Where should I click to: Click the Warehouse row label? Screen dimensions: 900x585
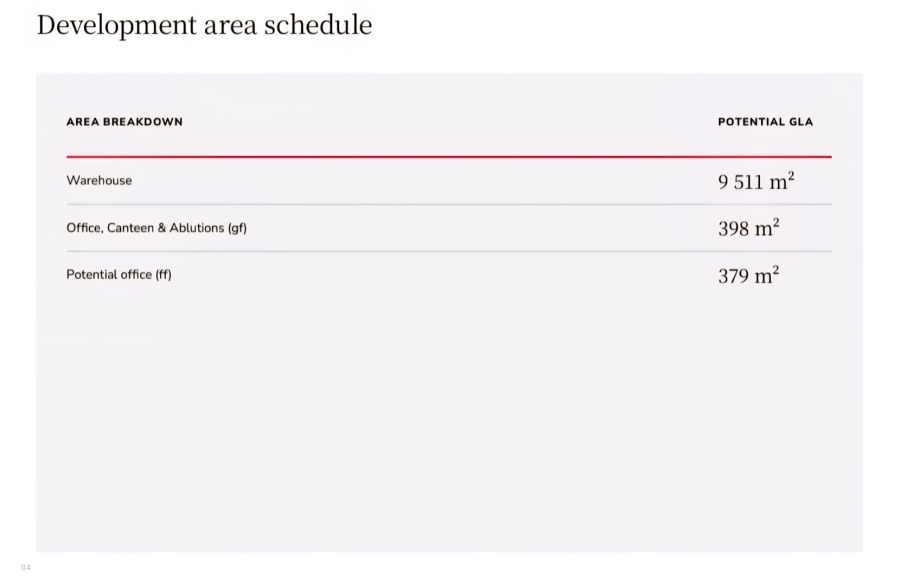click(99, 180)
